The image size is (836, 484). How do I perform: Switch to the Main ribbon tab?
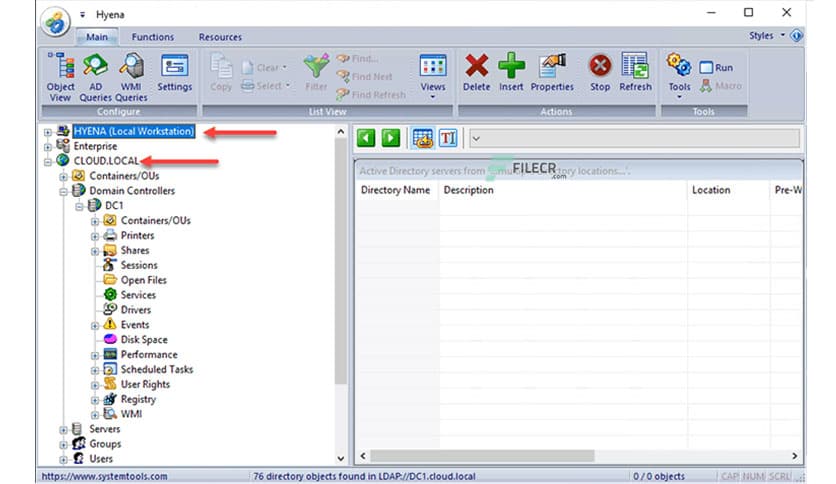[x=97, y=37]
